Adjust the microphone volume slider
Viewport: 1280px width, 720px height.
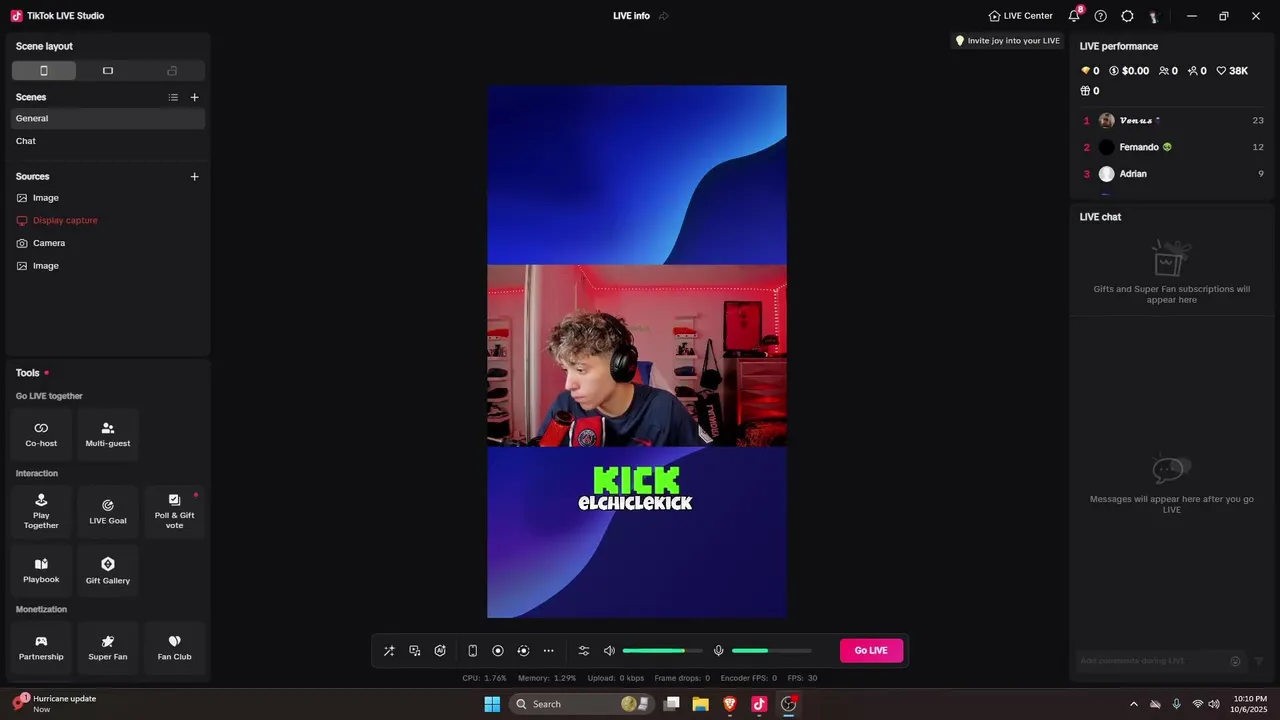pyautogui.click(x=771, y=651)
